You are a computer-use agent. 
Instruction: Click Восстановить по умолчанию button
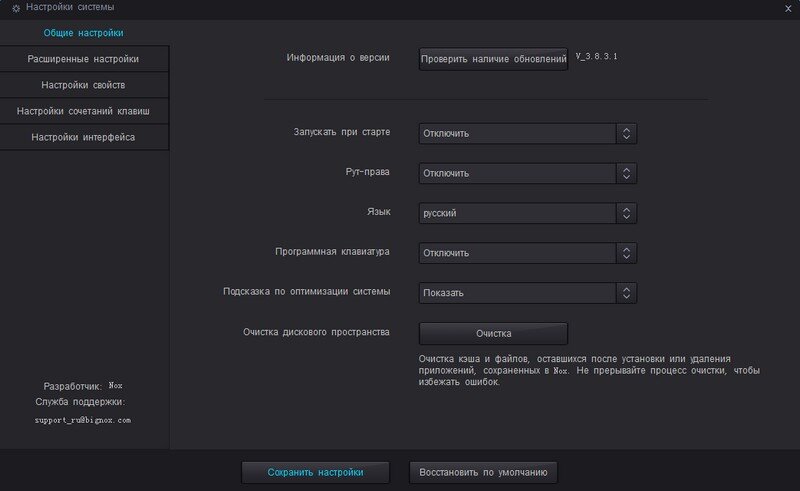(483, 473)
